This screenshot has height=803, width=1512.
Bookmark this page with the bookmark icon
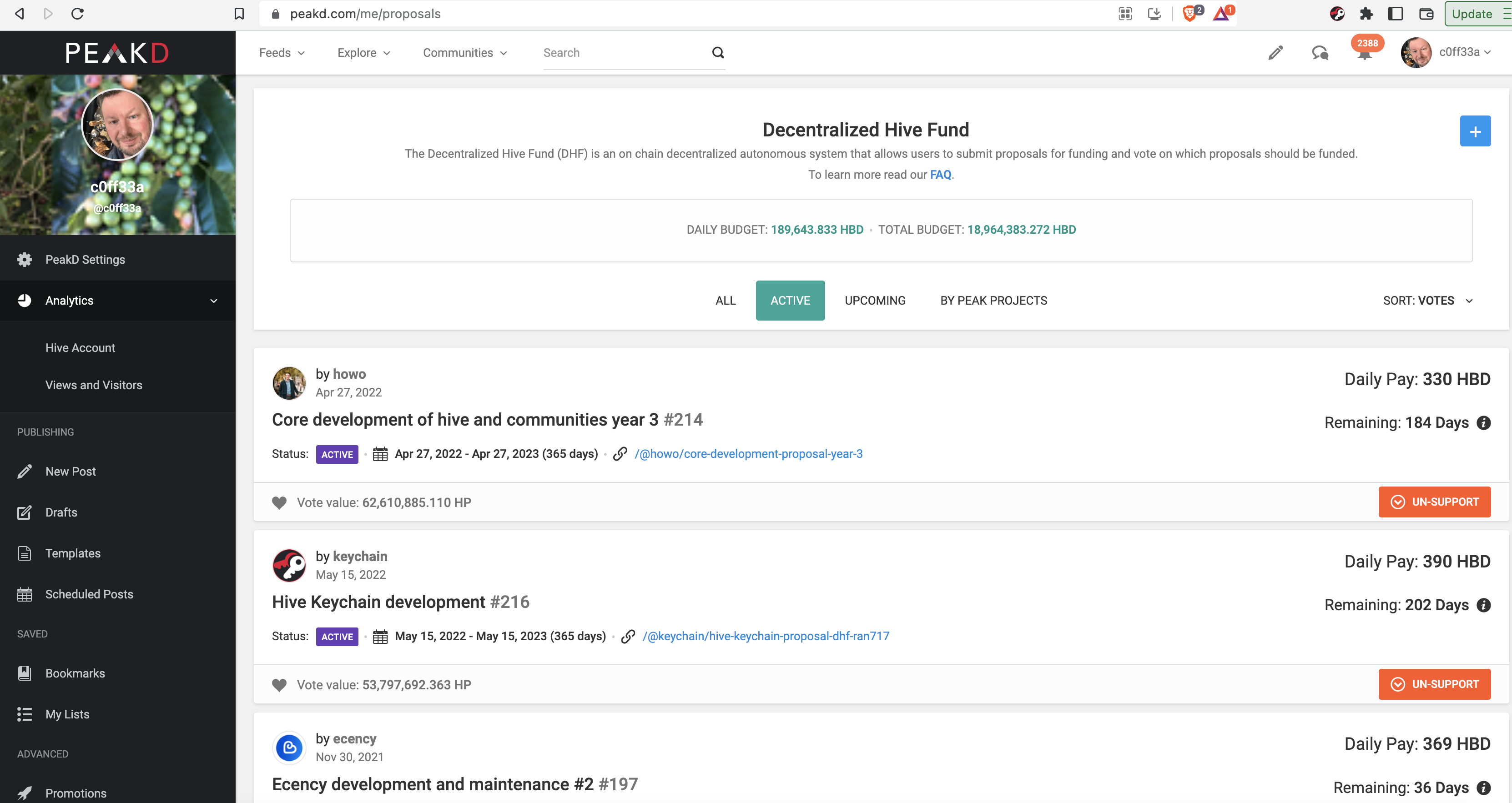pyautogui.click(x=239, y=14)
